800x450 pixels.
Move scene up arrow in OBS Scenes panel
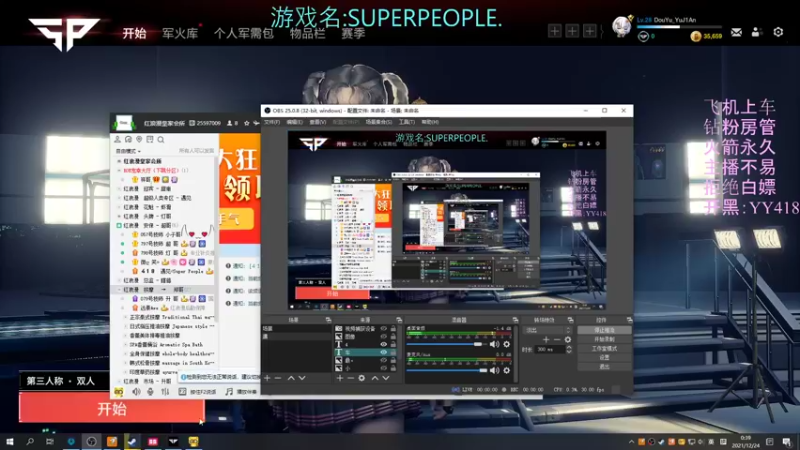(x=291, y=378)
